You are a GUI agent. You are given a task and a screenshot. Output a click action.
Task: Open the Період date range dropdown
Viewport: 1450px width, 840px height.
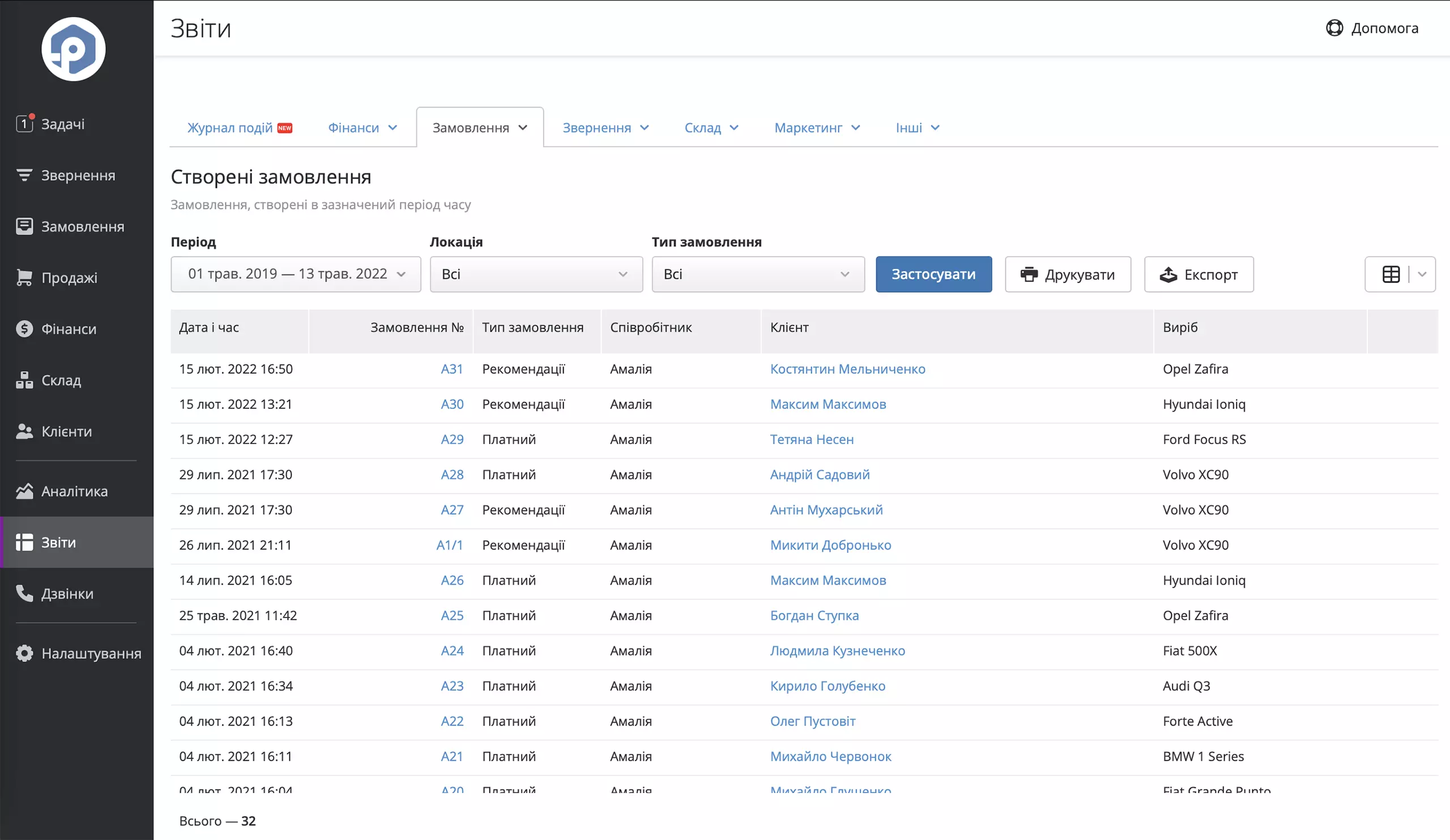coord(296,275)
